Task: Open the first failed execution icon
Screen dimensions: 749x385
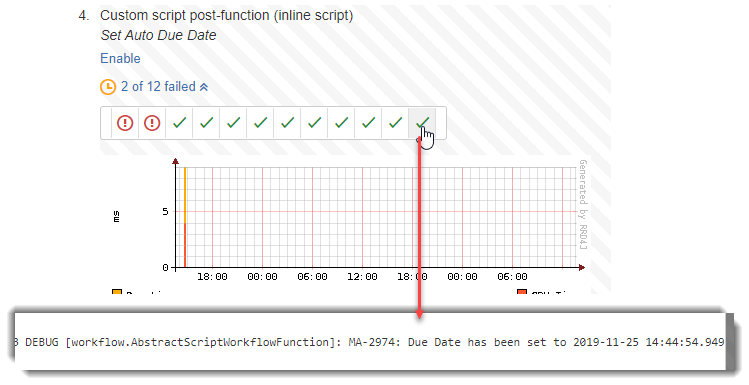Action: coord(125,123)
